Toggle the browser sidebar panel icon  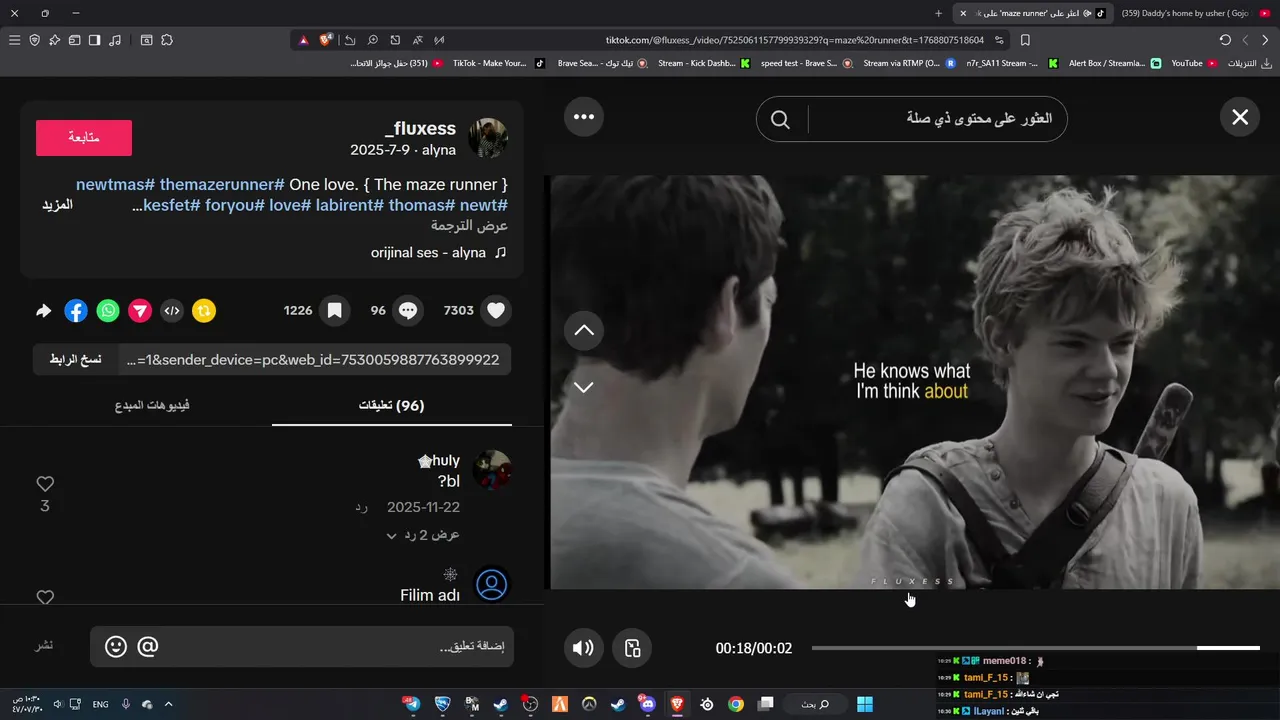[x=94, y=40]
